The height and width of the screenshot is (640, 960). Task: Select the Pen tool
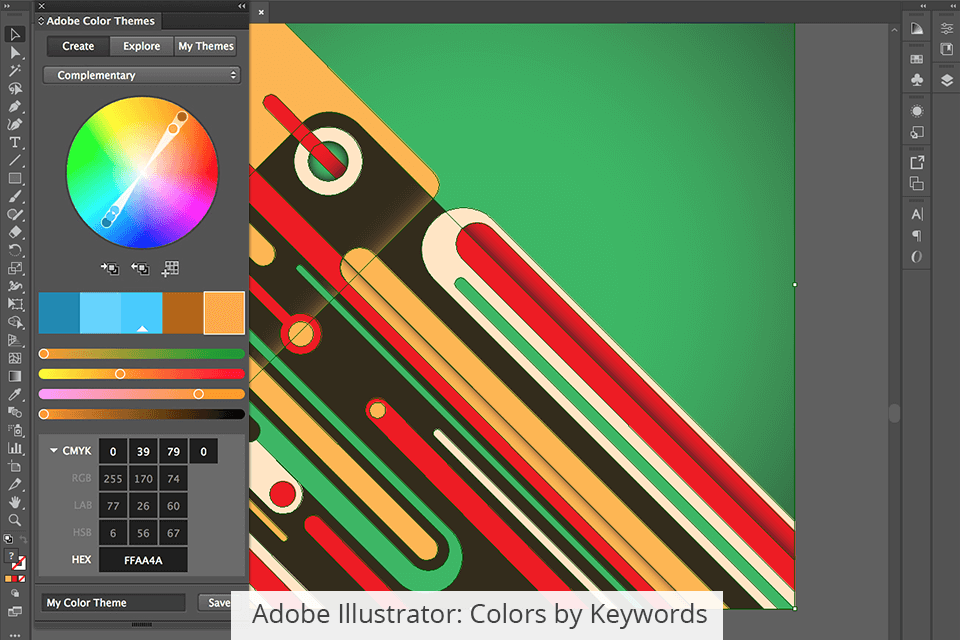pos(15,107)
